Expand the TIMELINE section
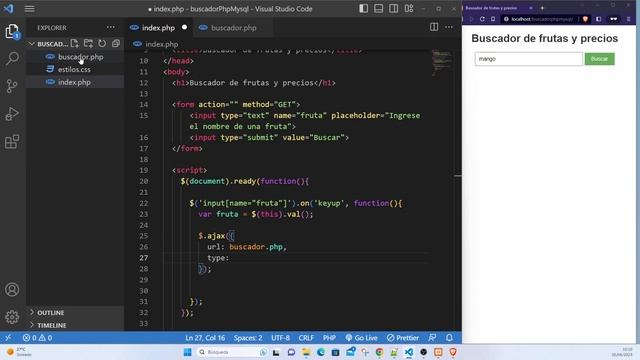 coord(52,325)
